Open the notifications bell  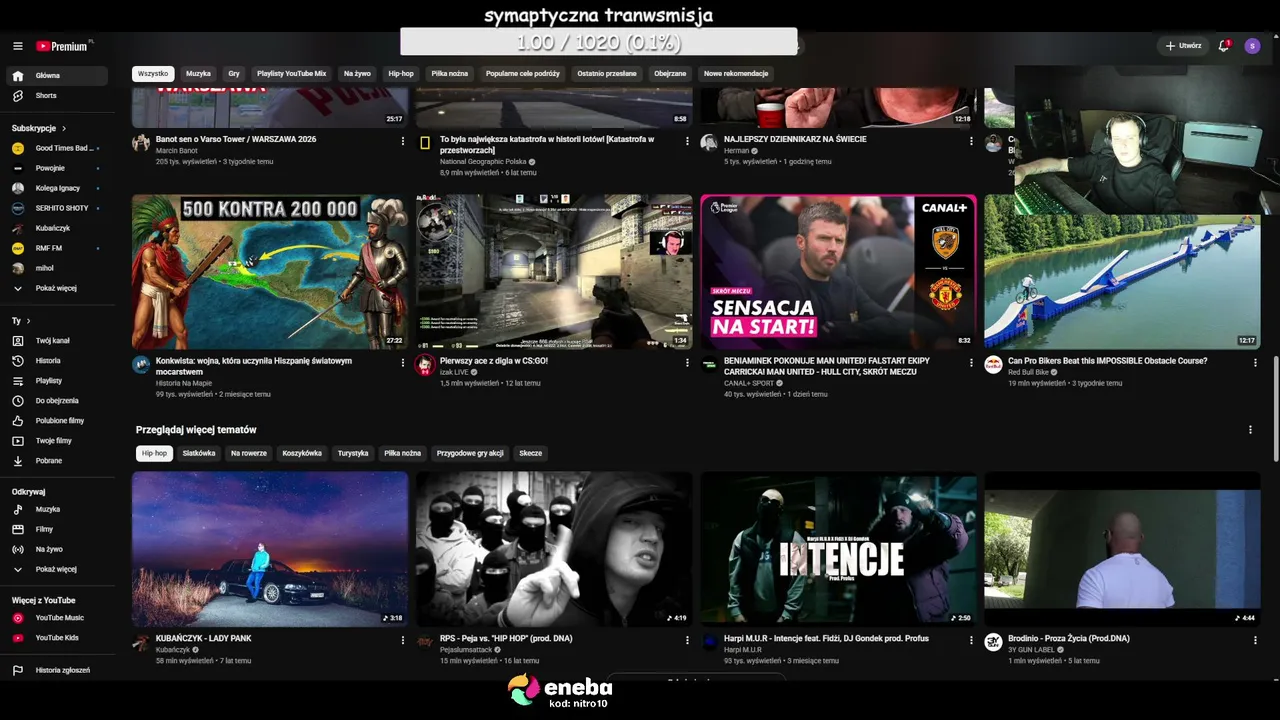(x=1224, y=46)
